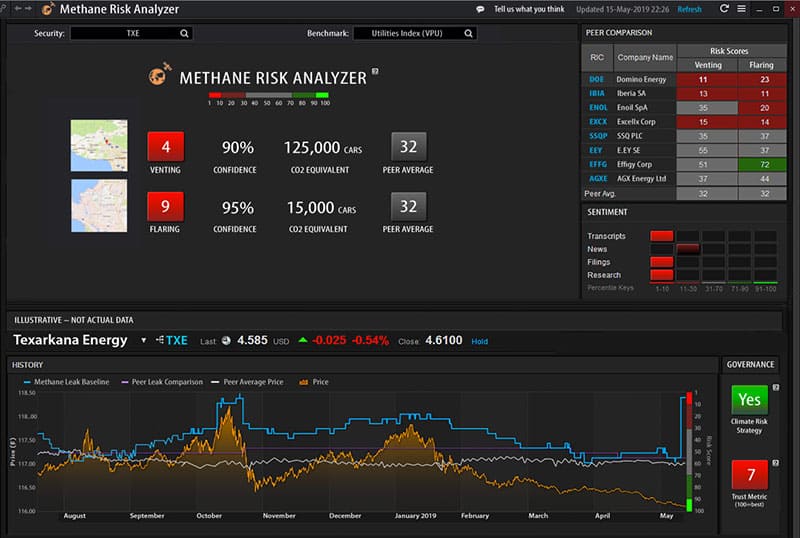
Task: Click the green up-triangle price indicator
Action: tap(303, 340)
